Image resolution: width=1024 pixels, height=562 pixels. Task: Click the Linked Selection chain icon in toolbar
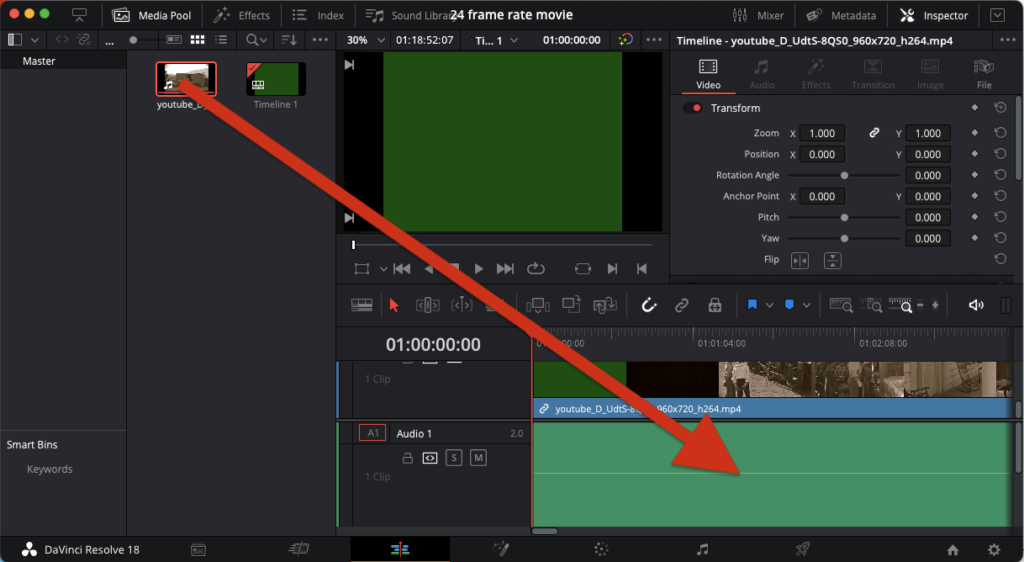(681, 305)
